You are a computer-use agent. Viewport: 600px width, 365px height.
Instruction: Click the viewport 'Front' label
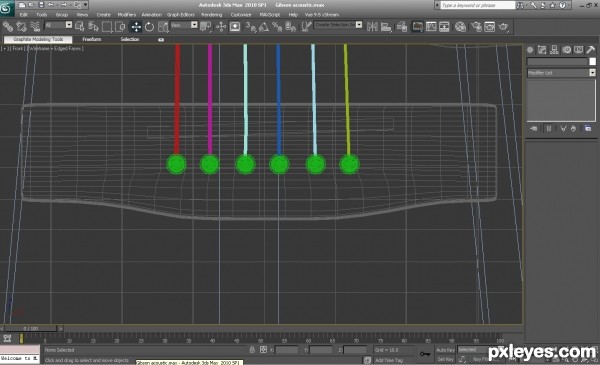[x=17, y=49]
